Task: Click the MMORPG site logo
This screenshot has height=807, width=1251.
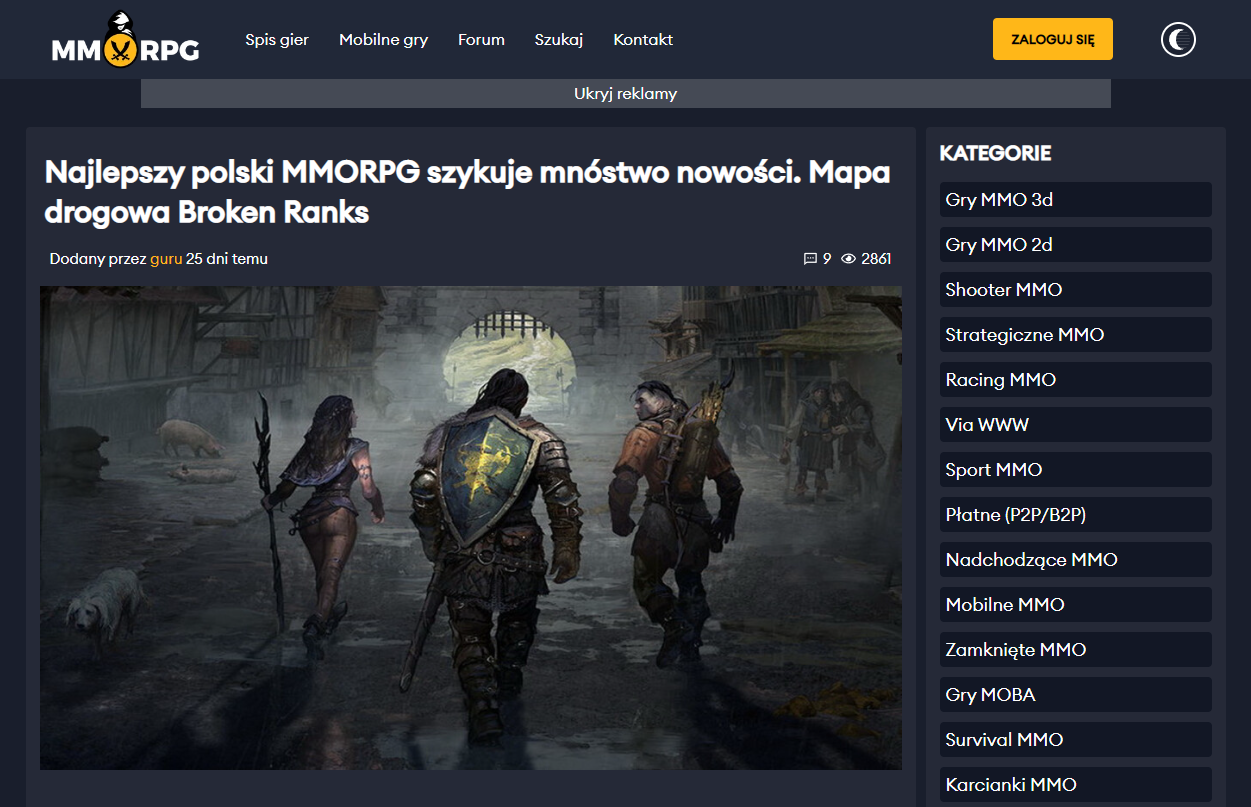Action: pos(125,39)
